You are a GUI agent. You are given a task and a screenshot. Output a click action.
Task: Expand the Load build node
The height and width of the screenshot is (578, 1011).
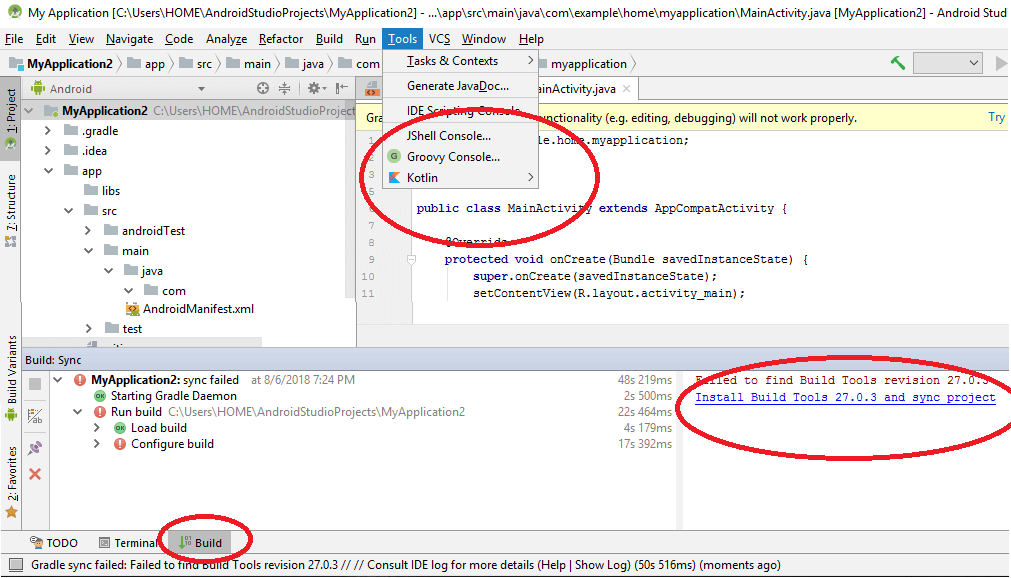pos(97,428)
